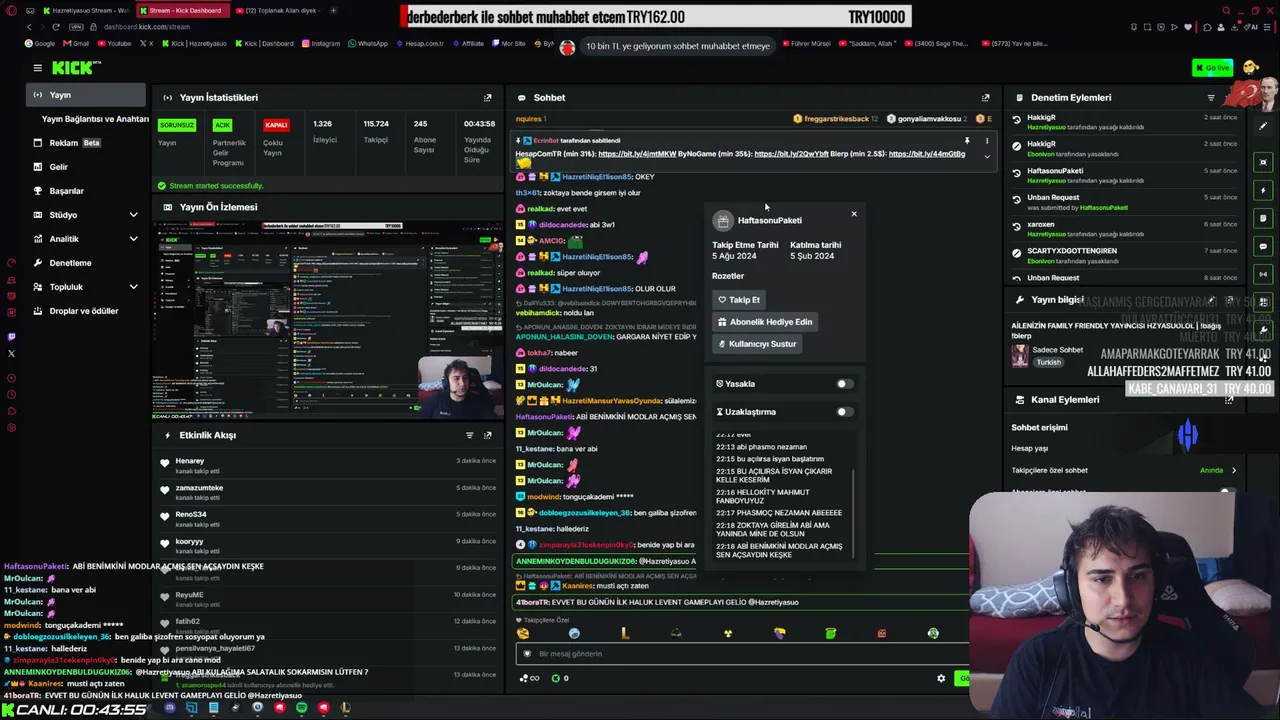
Task: Click the pin icon on pinned message
Action: tap(967, 141)
